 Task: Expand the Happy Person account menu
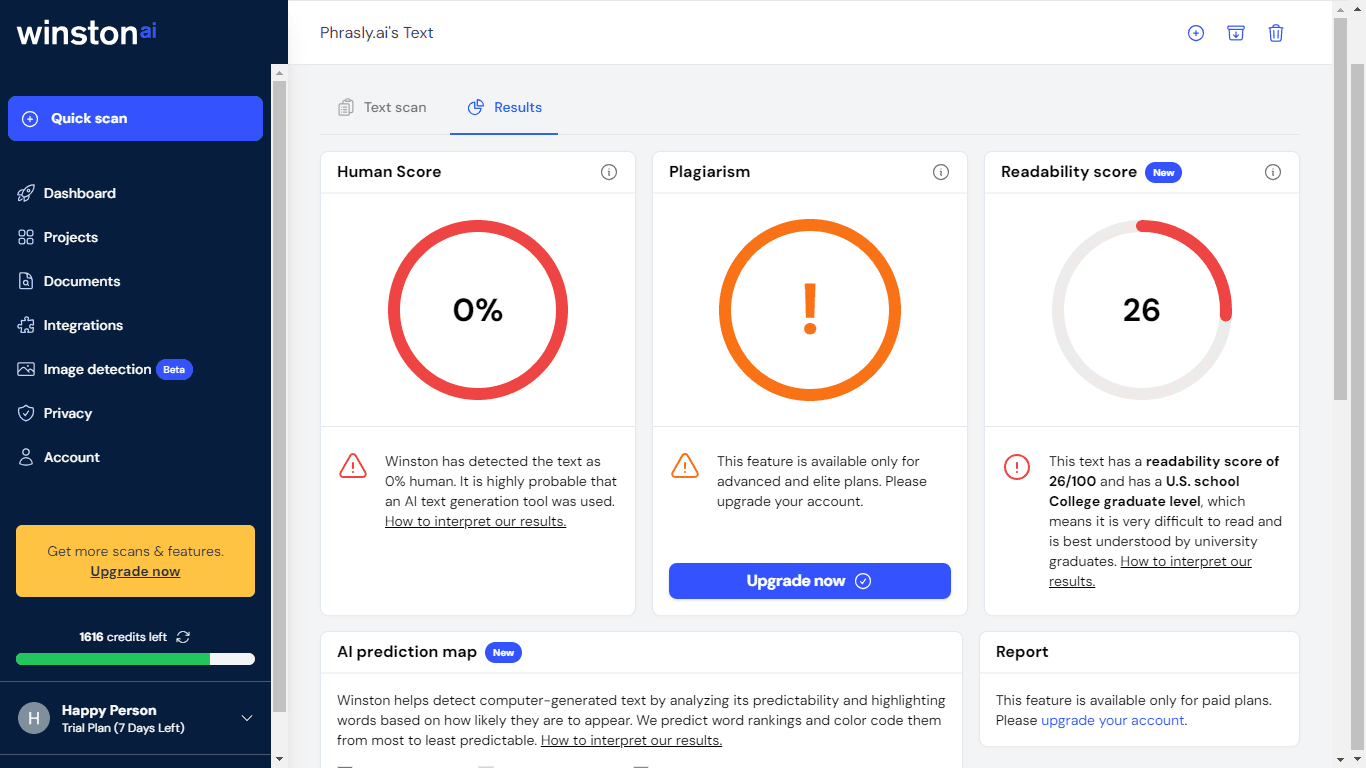tap(247, 718)
